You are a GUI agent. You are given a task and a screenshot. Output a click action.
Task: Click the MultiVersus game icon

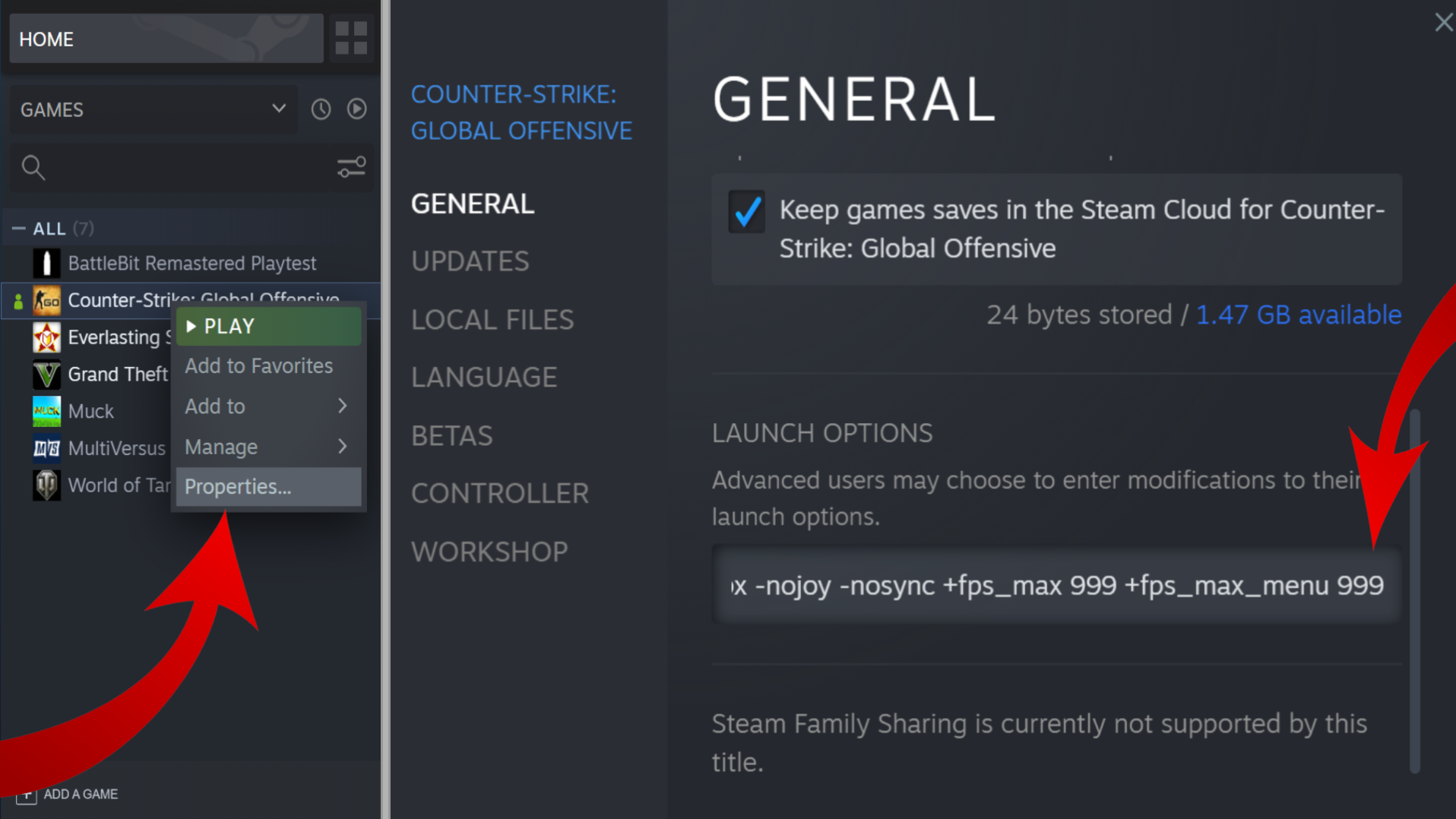tap(46, 448)
